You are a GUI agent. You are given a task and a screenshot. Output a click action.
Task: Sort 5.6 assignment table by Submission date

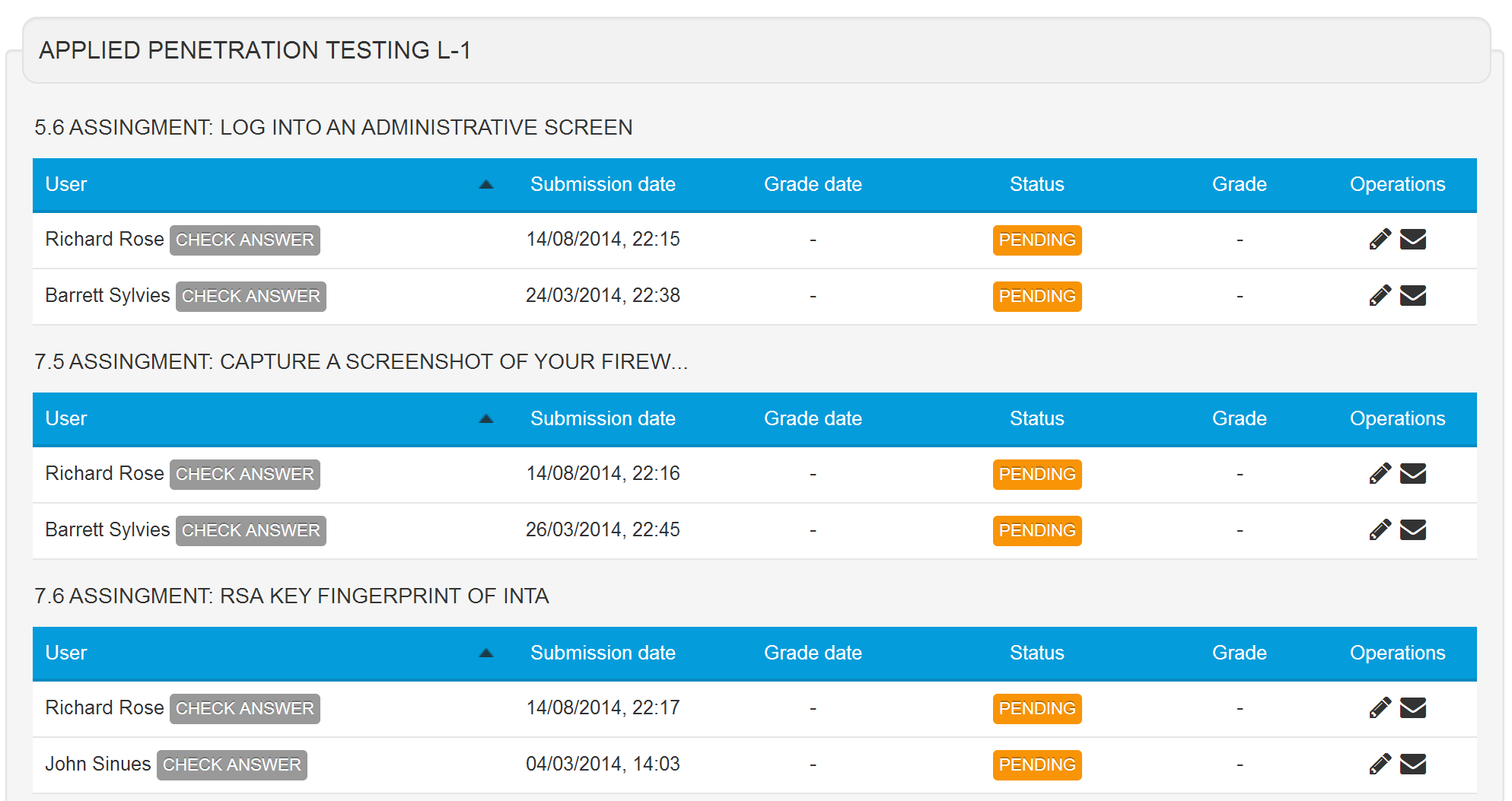[603, 185]
